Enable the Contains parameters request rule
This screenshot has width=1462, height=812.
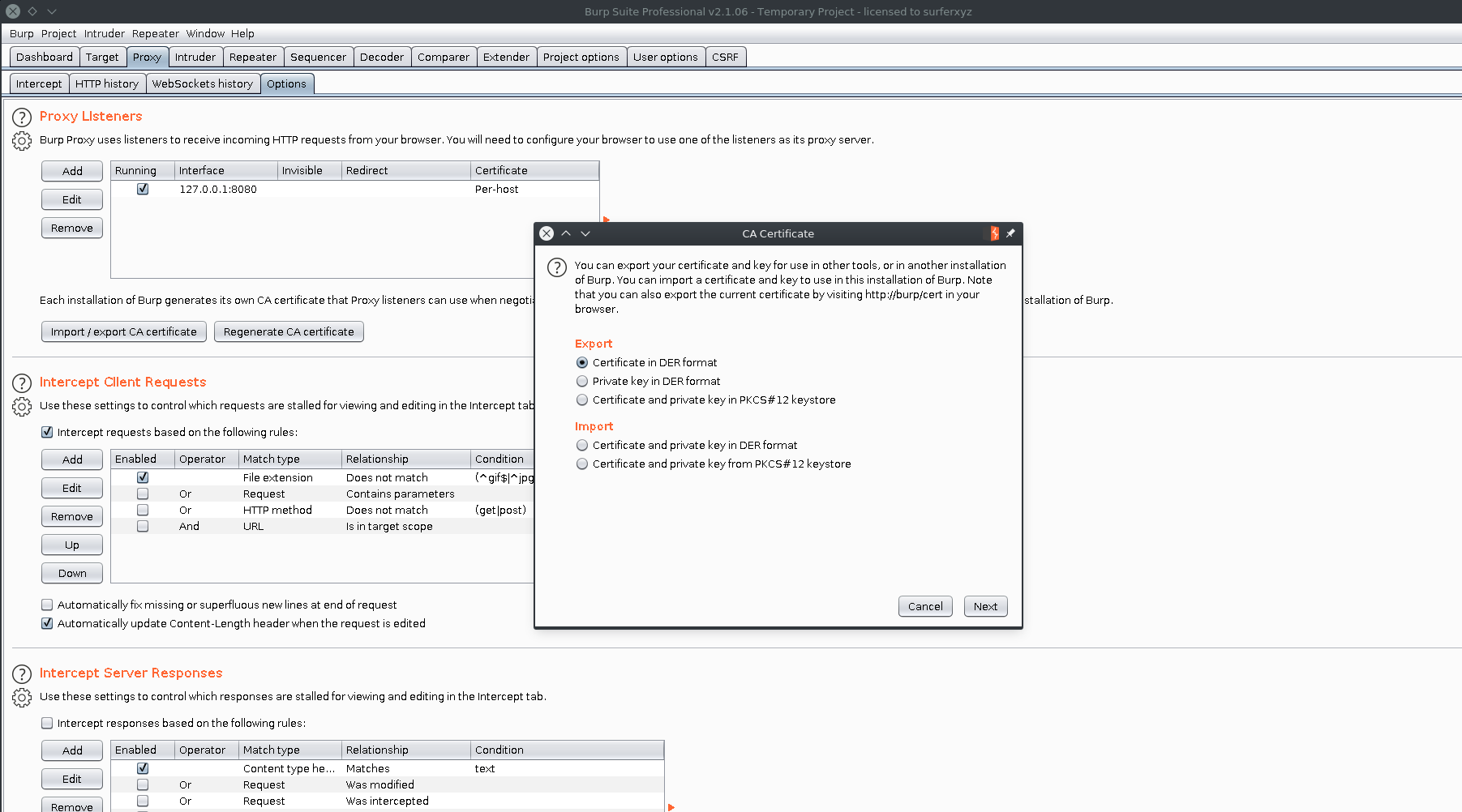[x=143, y=494]
